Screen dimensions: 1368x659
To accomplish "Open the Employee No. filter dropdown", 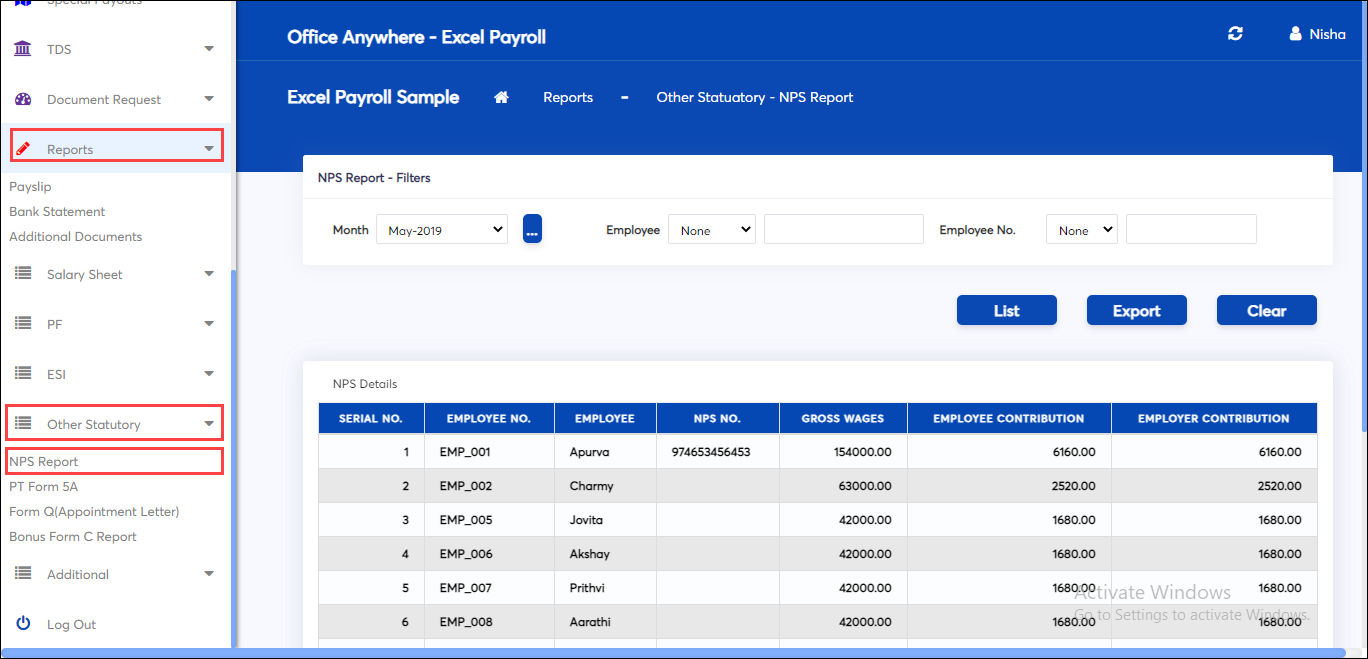I will pyautogui.click(x=1082, y=229).
